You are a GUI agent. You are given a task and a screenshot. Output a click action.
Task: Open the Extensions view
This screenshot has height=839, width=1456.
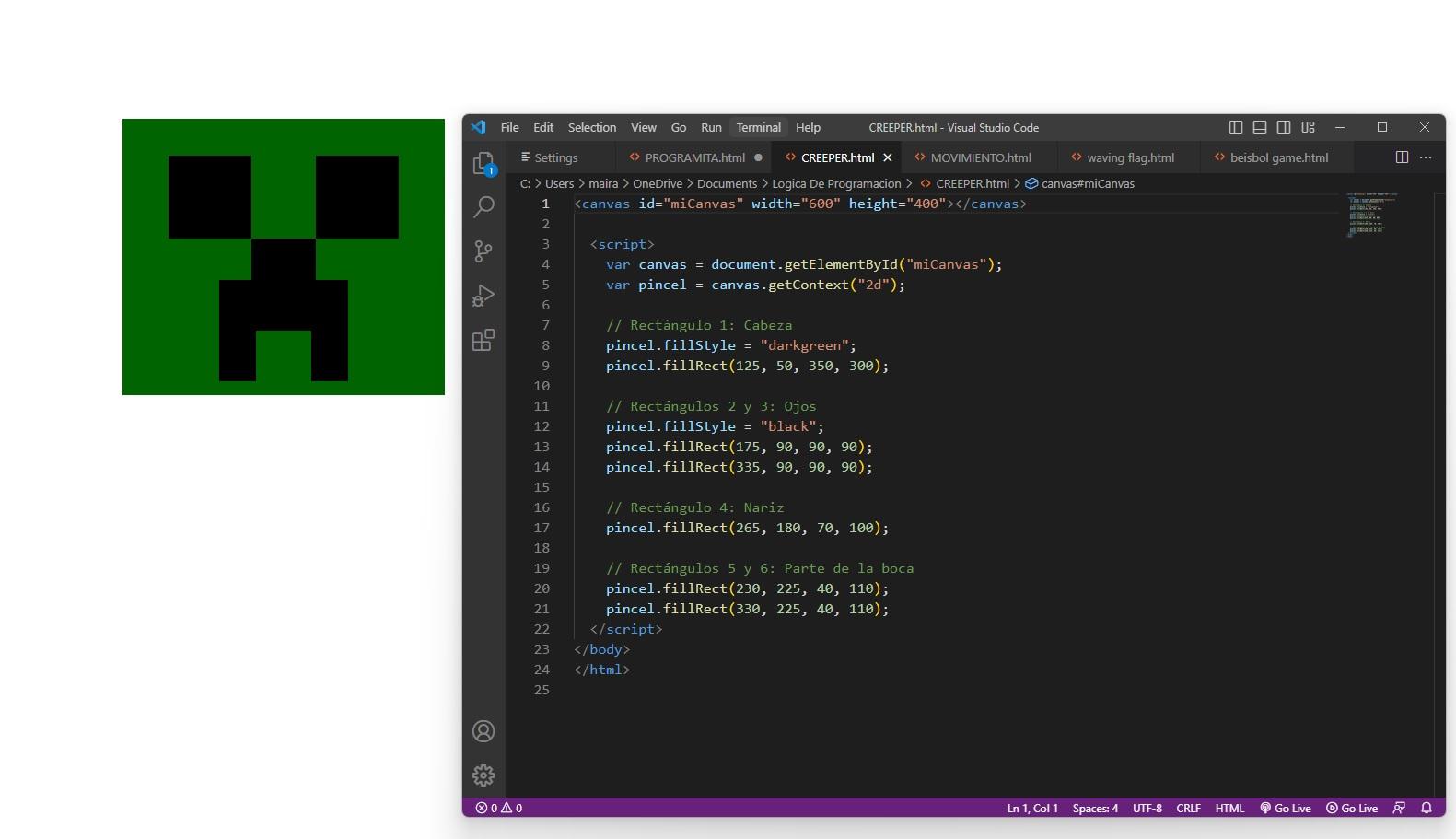pyautogui.click(x=483, y=340)
